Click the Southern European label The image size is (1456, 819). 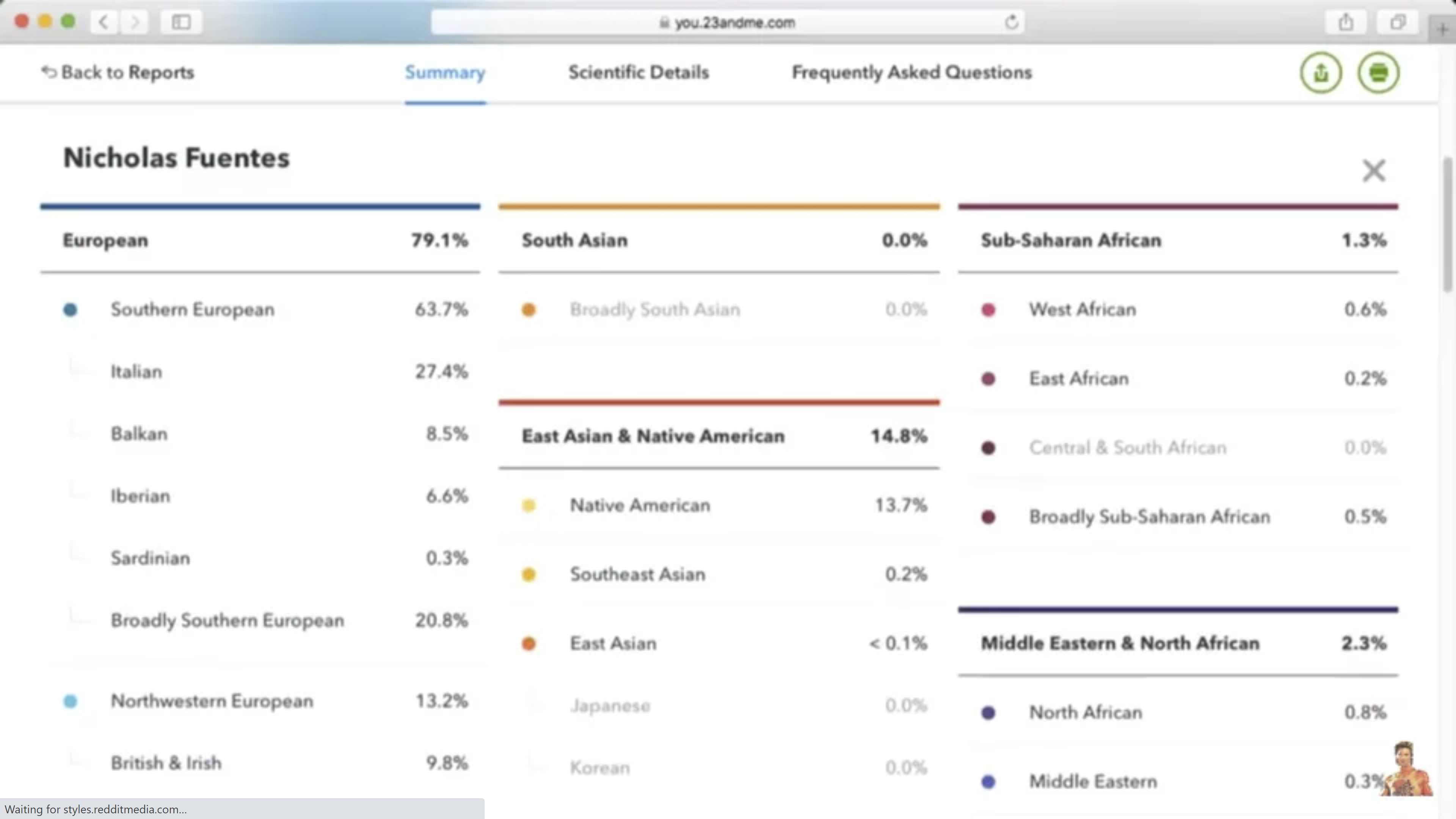[x=192, y=310]
